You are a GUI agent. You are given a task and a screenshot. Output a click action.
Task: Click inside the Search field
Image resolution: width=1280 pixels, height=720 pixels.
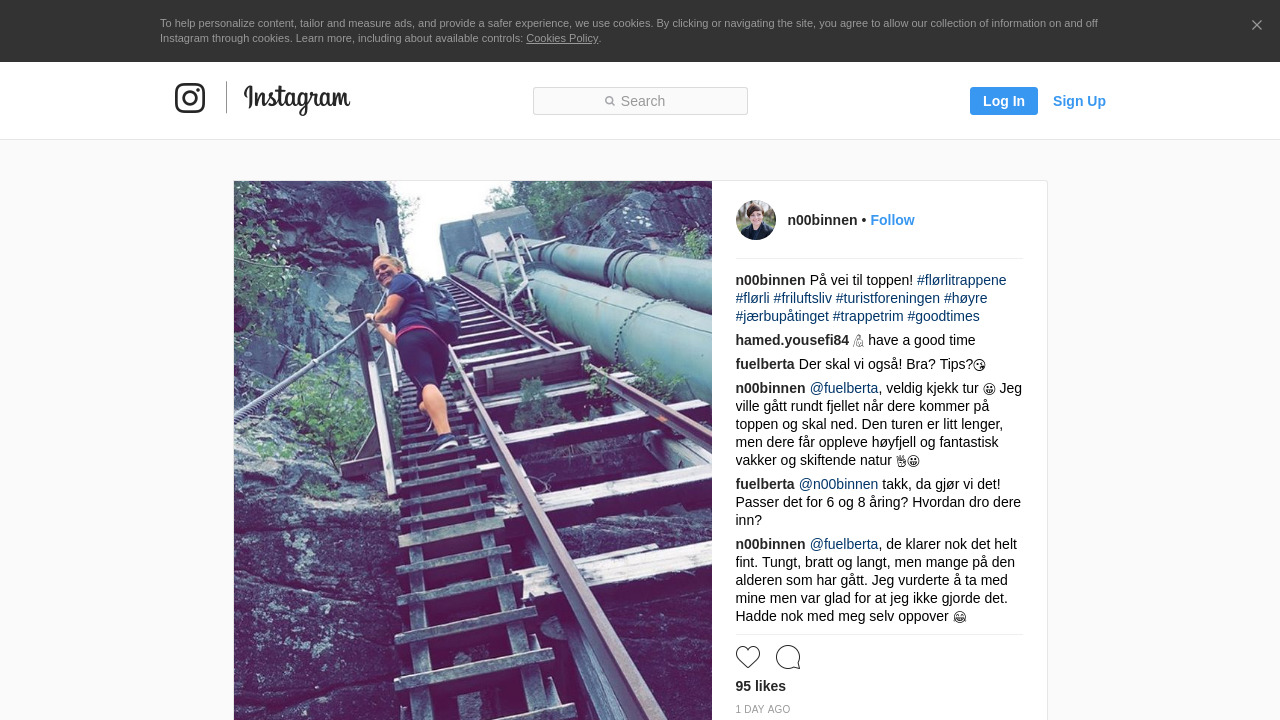[x=640, y=101]
